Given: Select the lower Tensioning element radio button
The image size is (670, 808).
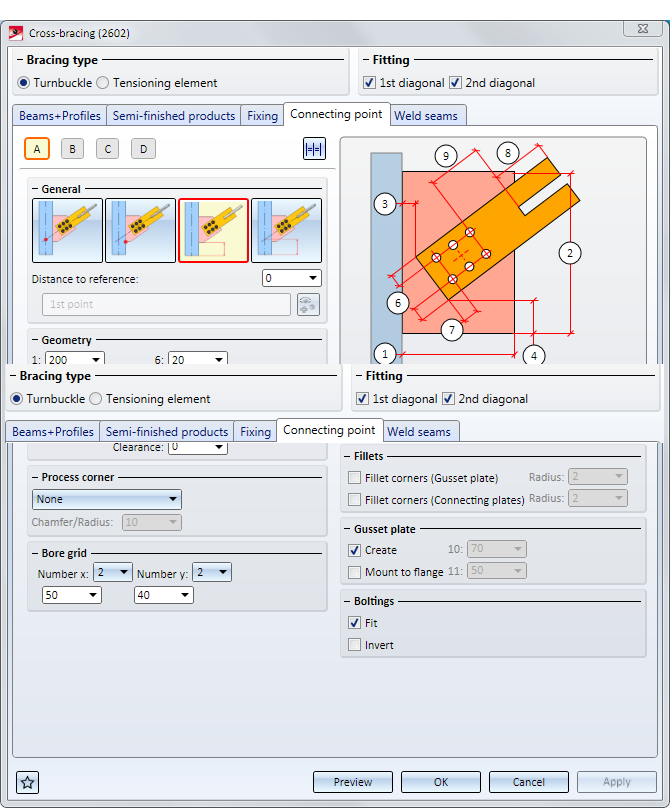Looking at the screenshot, I should pos(95,398).
